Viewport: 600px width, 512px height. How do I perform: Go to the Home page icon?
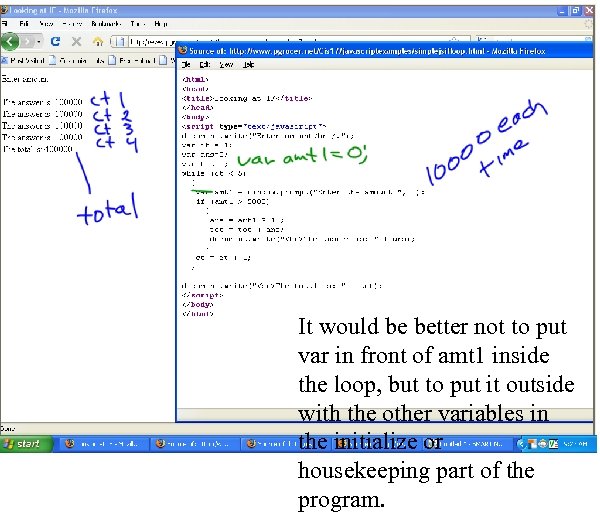[98, 41]
